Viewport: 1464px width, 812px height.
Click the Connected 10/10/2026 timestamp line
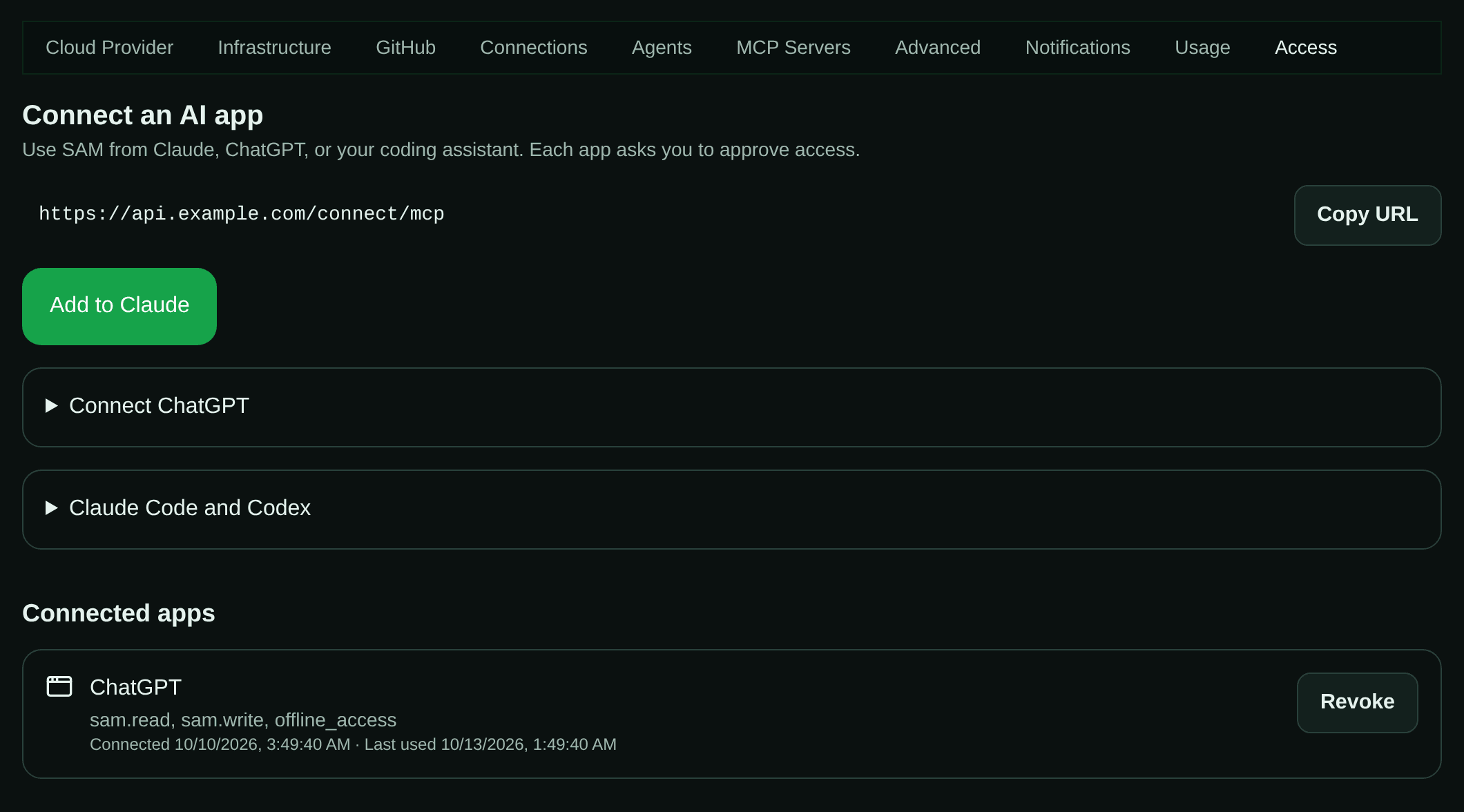point(353,744)
